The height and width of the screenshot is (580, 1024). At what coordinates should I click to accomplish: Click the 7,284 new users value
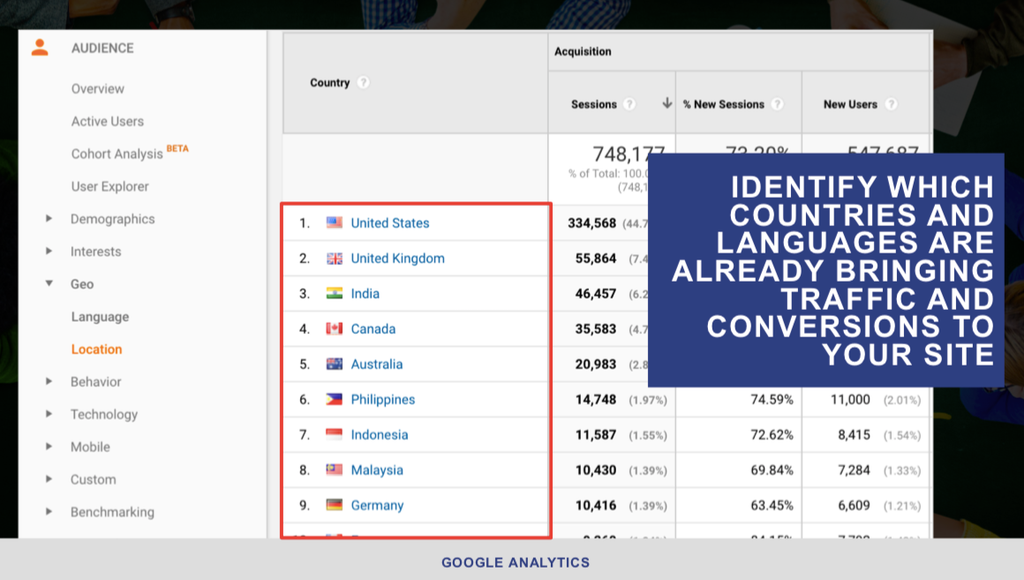pos(854,470)
